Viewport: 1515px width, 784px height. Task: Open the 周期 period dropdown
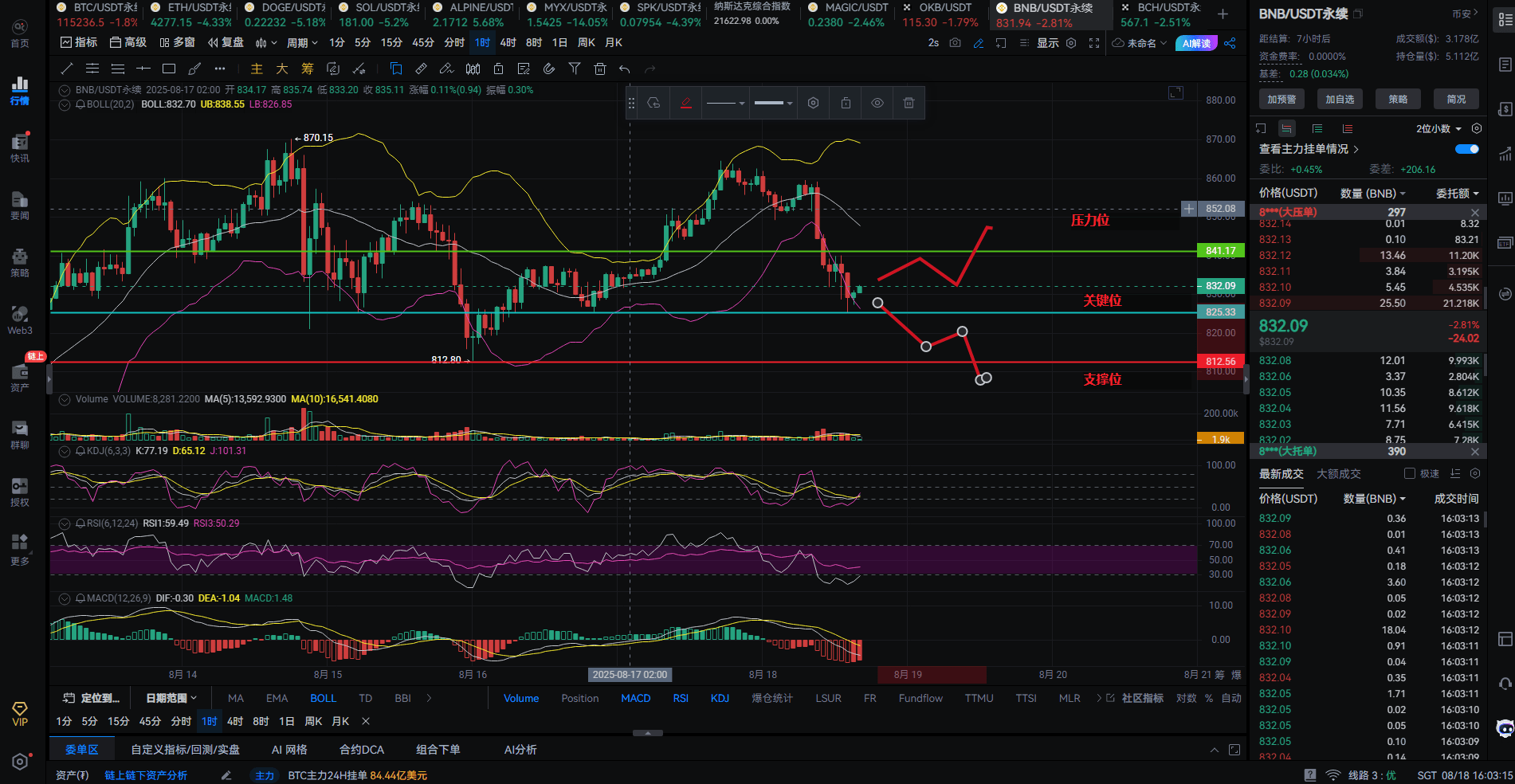pyautogui.click(x=302, y=43)
